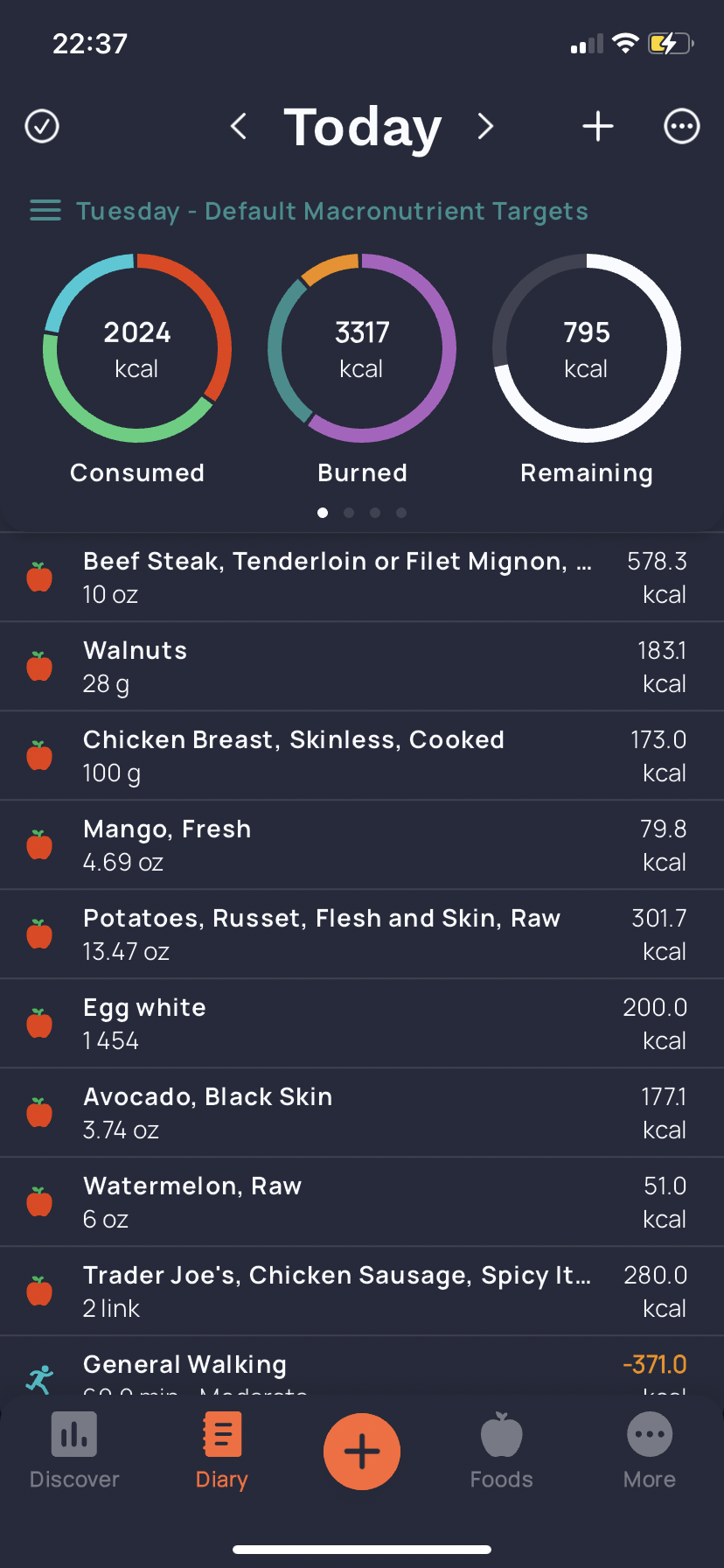
Task: Open the three-dots options menu in header
Action: click(682, 126)
